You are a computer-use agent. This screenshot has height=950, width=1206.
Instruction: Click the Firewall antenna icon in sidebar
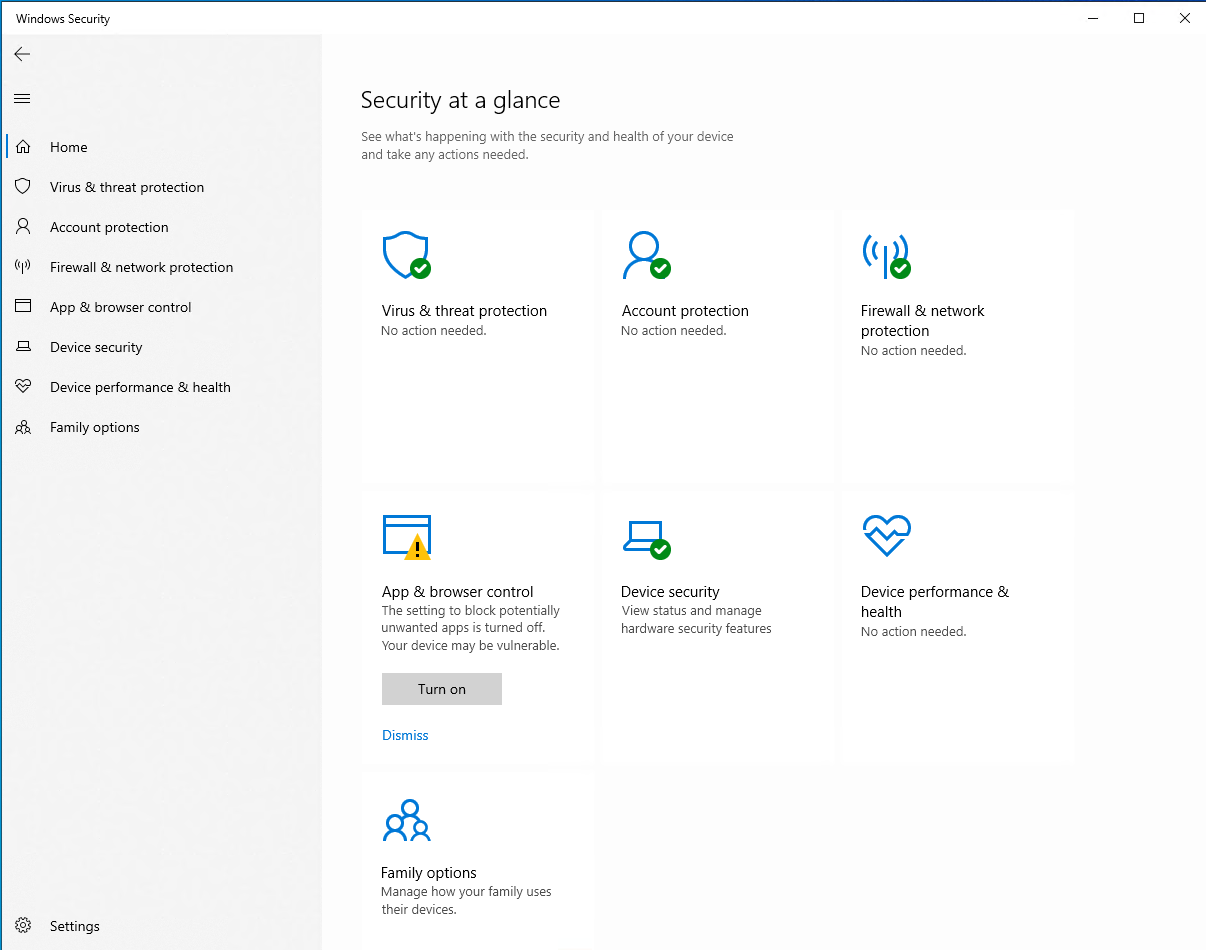click(x=23, y=267)
